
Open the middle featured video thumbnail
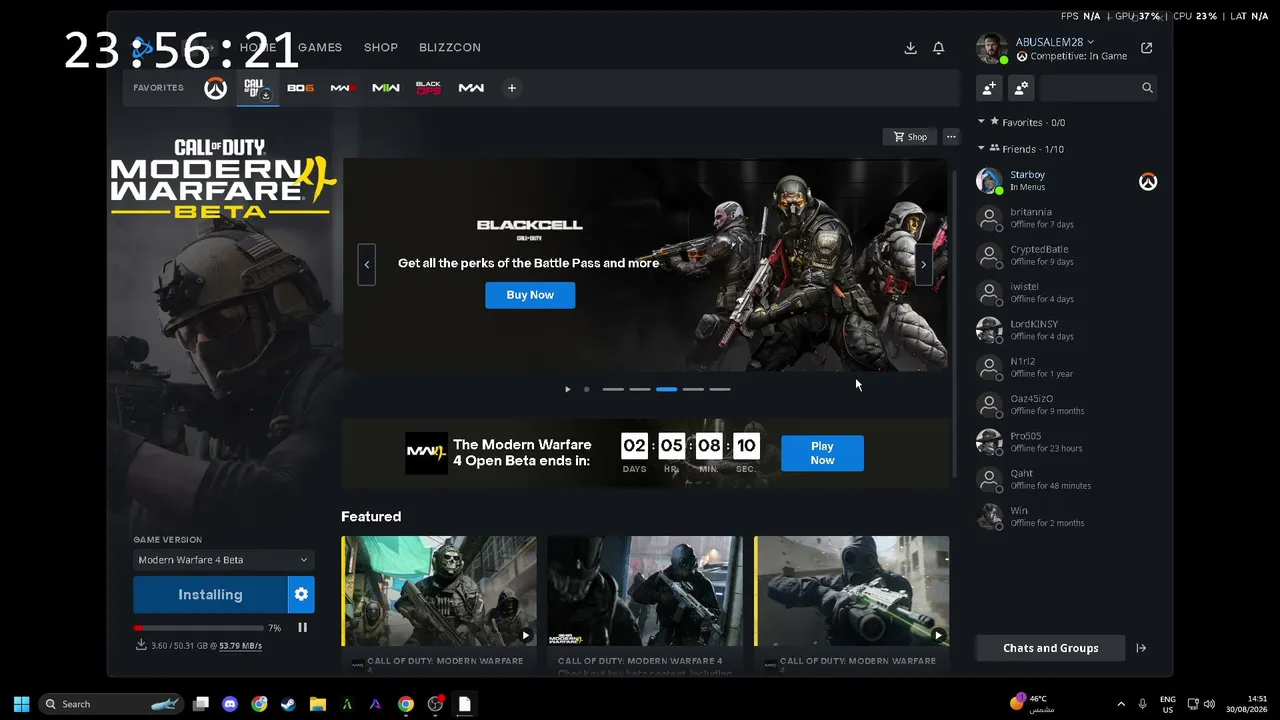[x=645, y=591]
